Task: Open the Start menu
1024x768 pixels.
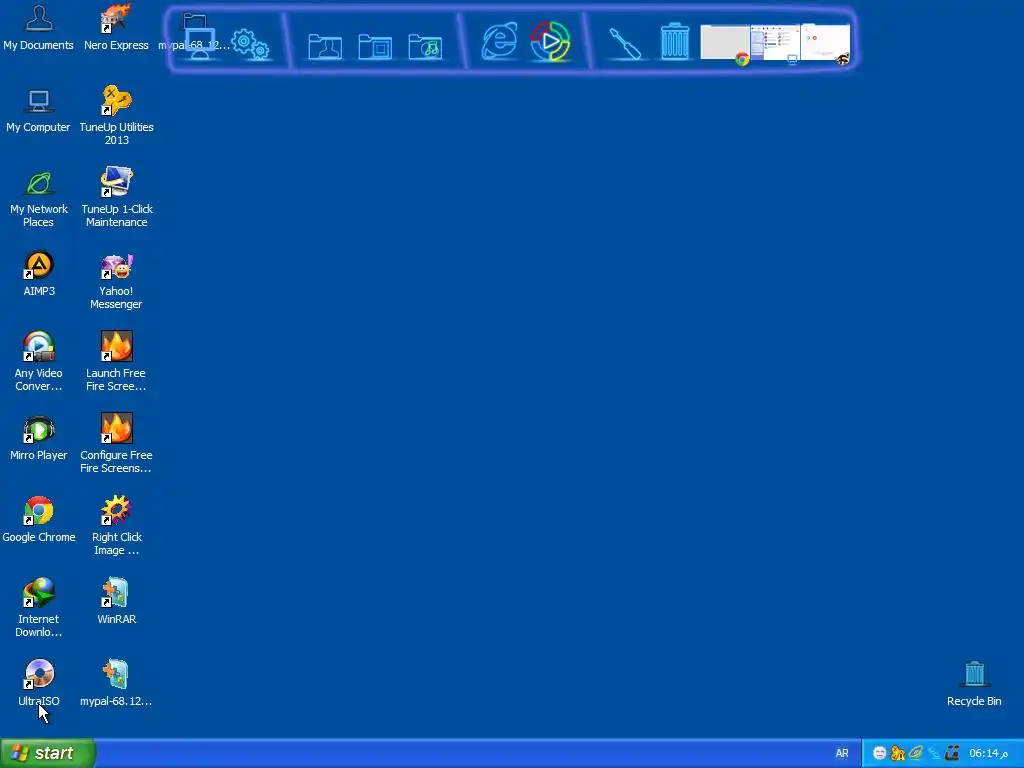Action: (48, 753)
